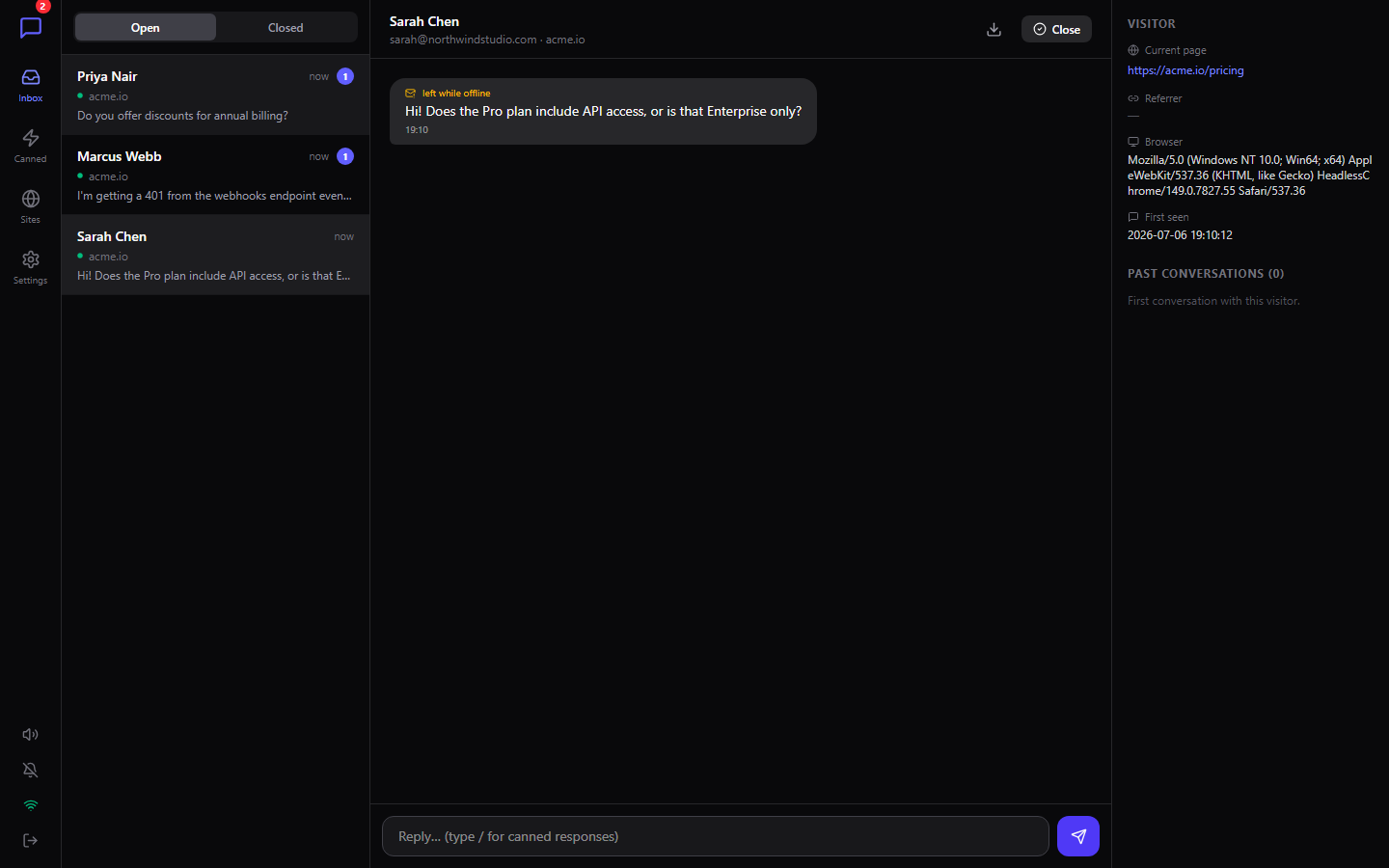The image size is (1389, 868).
Task: Click the Browser monitor icon
Action: click(x=1133, y=142)
